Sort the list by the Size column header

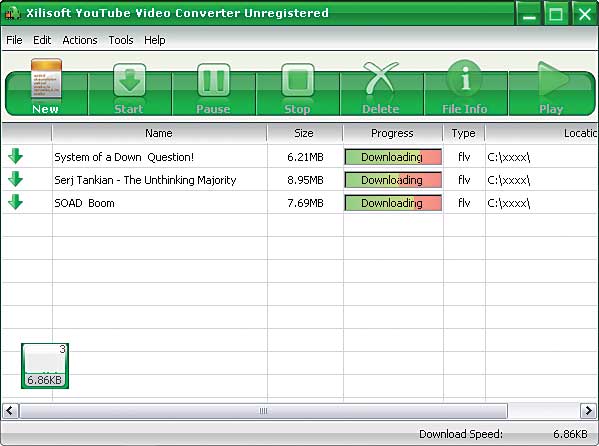[x=304, y=133]
